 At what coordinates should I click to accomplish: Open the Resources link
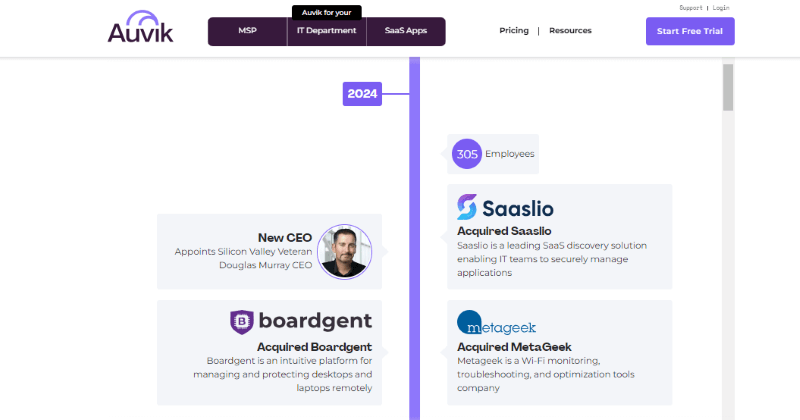[x=570, y=31]
